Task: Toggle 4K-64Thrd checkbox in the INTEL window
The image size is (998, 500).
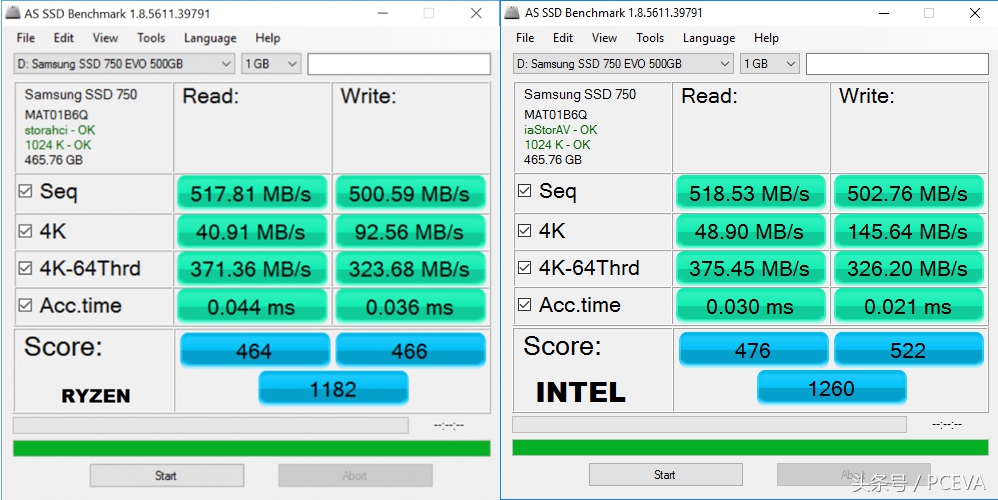Action: 524,267
